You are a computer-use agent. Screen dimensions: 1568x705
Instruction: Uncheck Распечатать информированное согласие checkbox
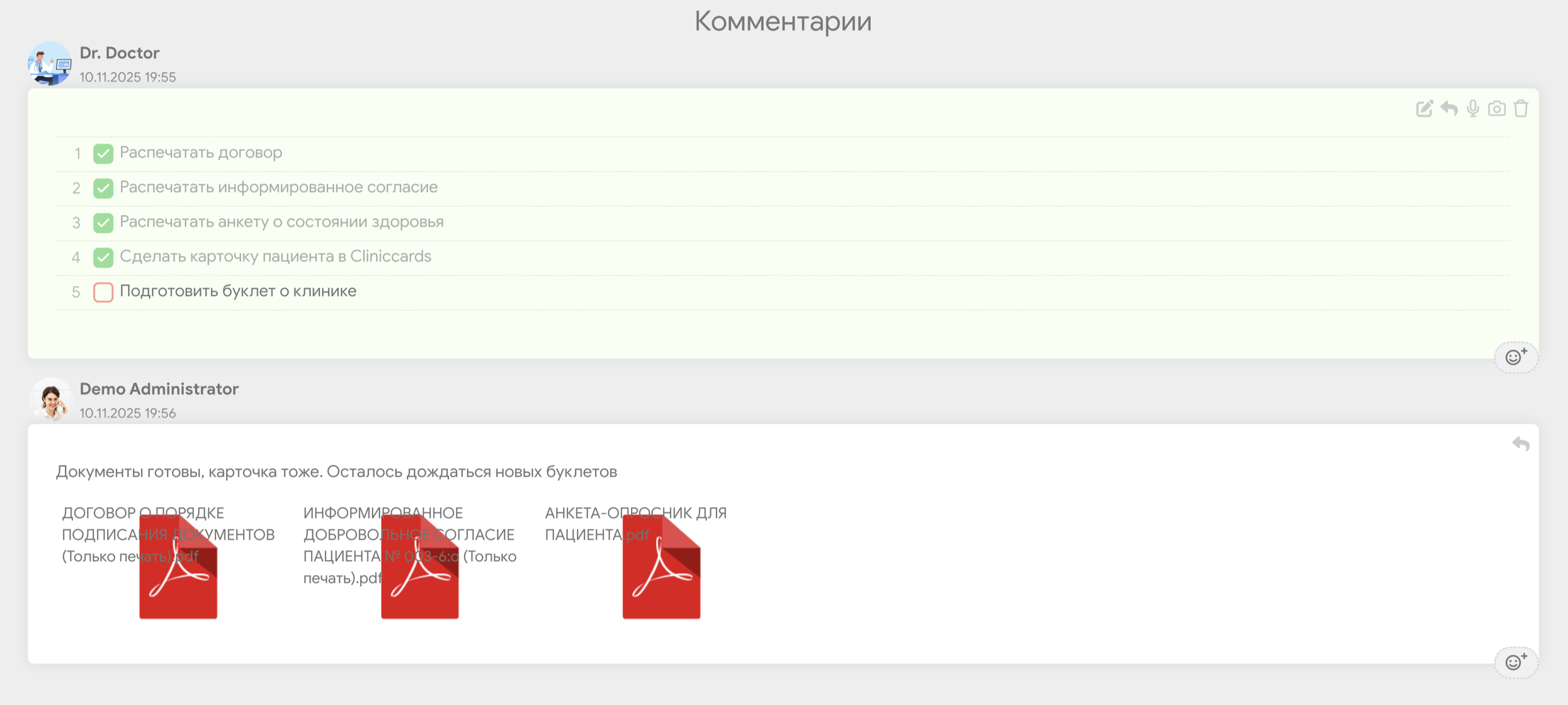point(103,188)
